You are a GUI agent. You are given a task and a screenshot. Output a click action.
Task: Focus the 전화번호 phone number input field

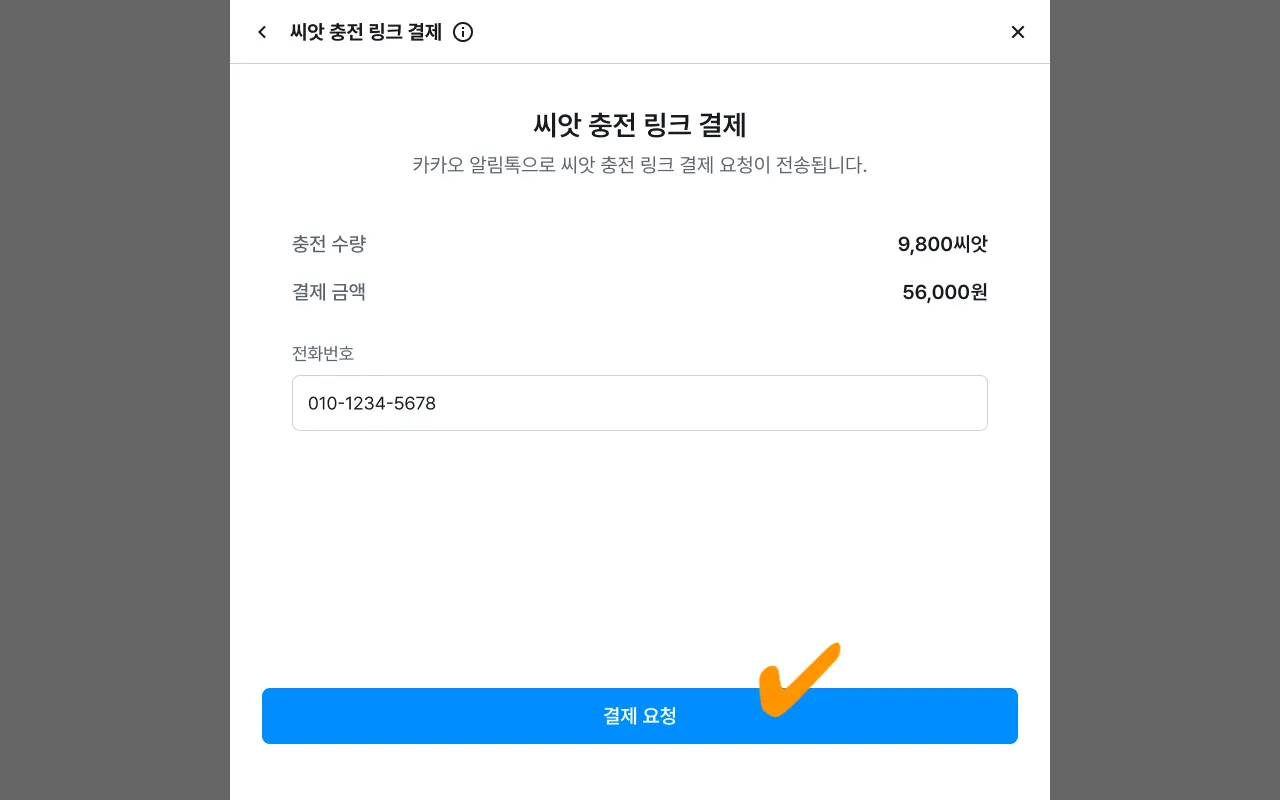(640, 403)
